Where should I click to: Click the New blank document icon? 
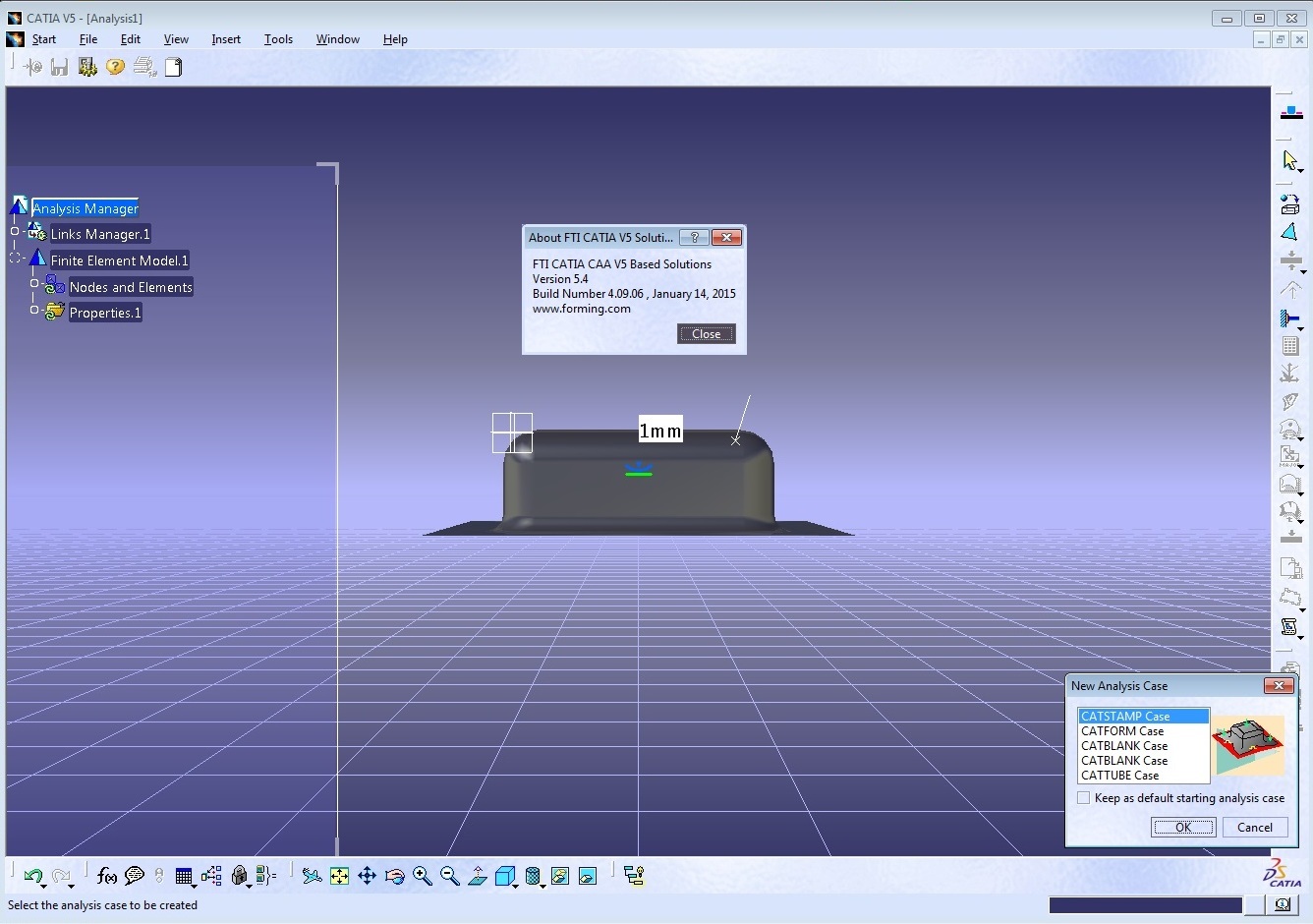[x=173, y=67]
